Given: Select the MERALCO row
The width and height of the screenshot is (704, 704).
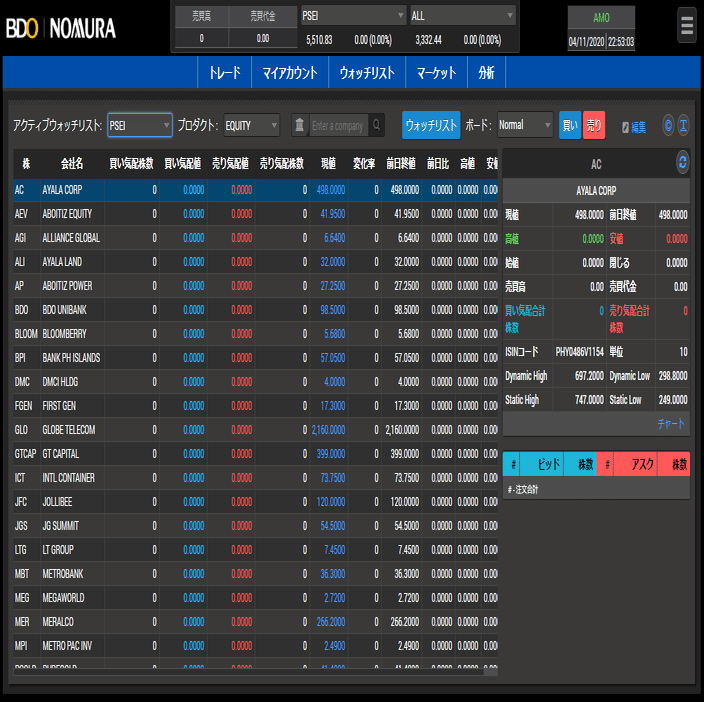Looking at the screenshot, I should point(255,622).
